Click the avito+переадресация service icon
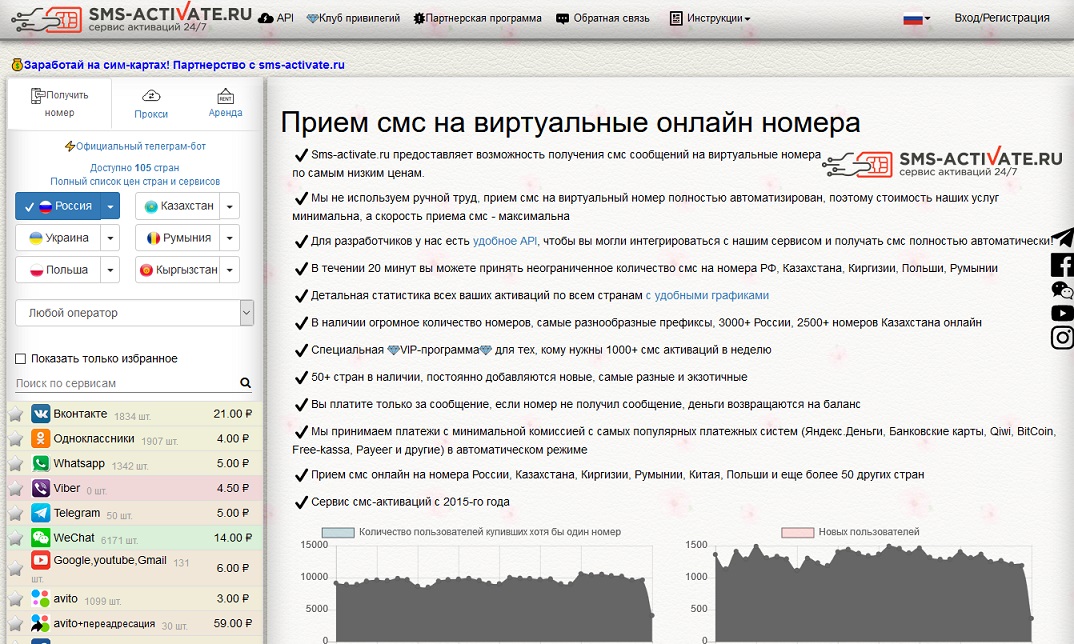This screenshot has height=644, width=1074. pyautogui.click(x=40, y=623)
